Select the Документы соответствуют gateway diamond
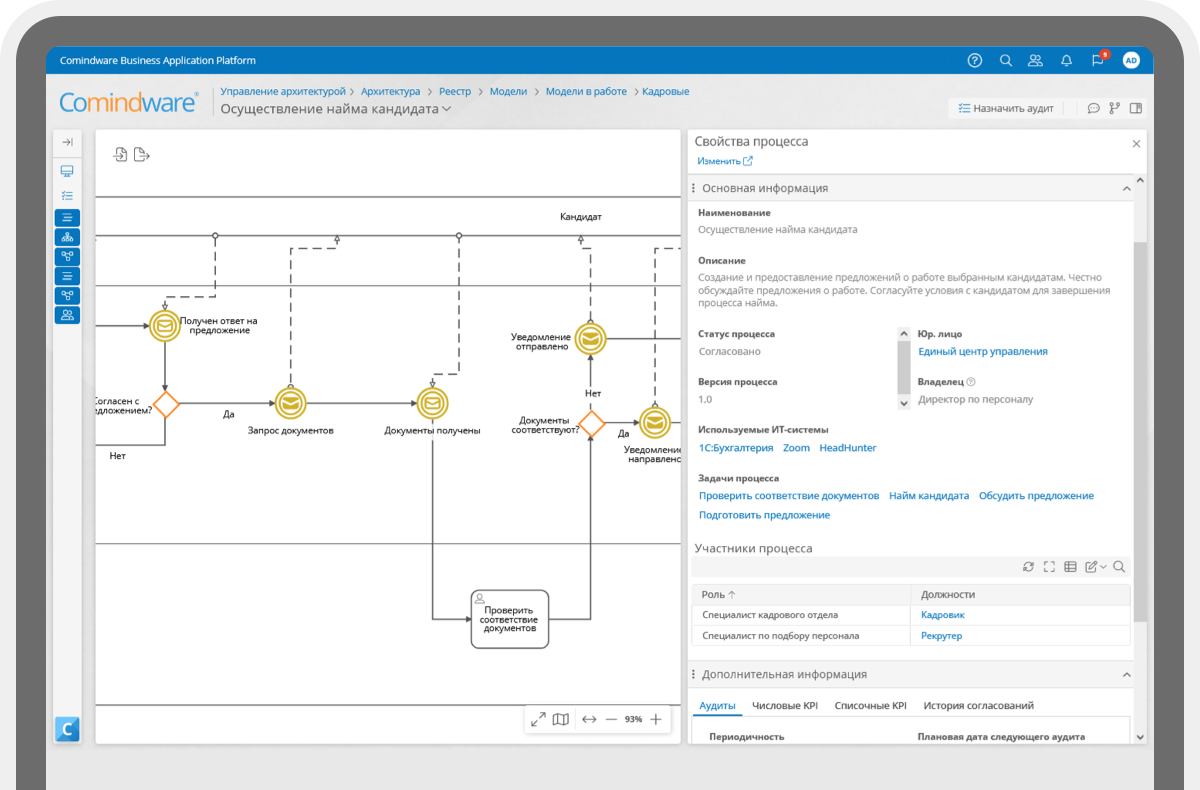 click(x=592, y=424)
